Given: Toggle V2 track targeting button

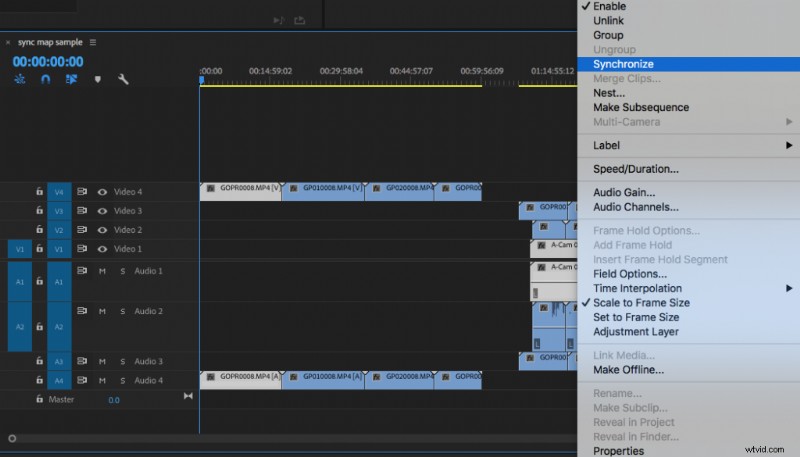Looking at the screenshot, I should point(59,230).
